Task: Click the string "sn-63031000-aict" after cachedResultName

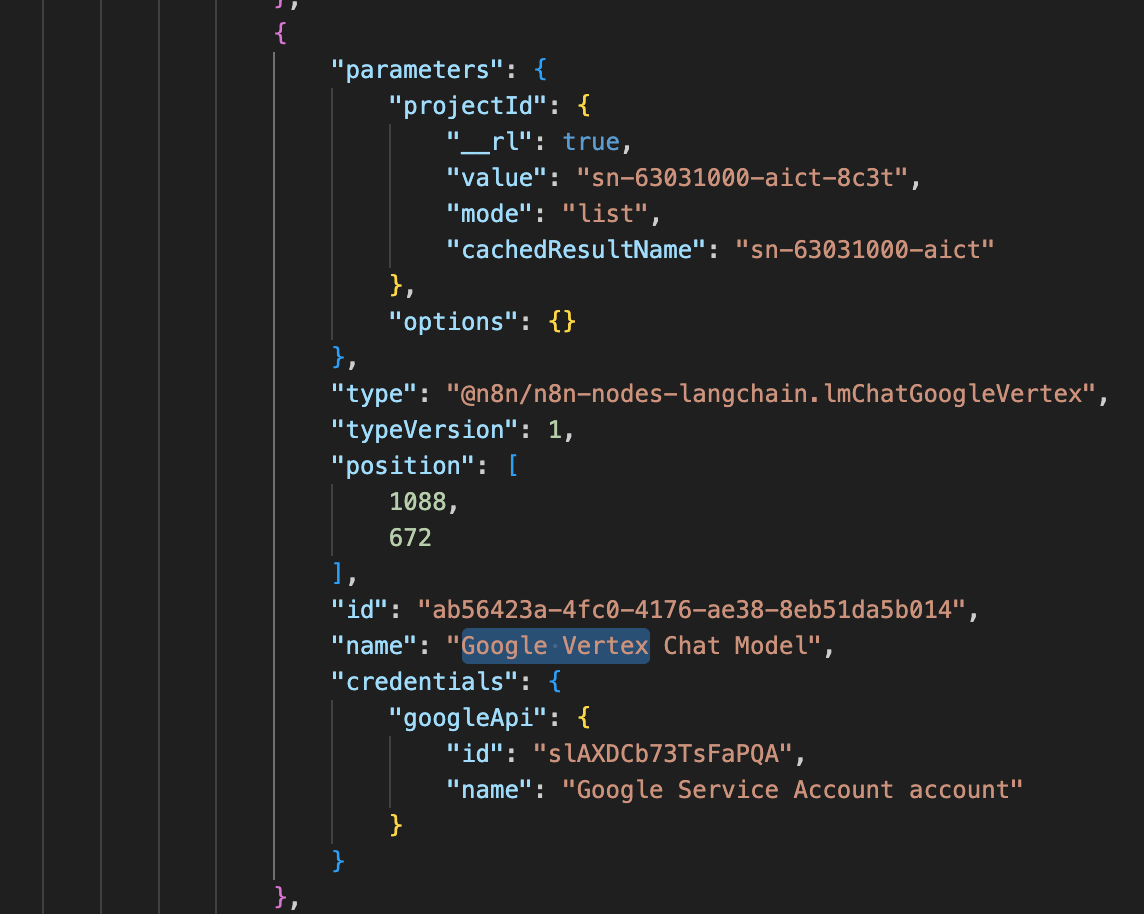Action: click(x=865, y=249)
